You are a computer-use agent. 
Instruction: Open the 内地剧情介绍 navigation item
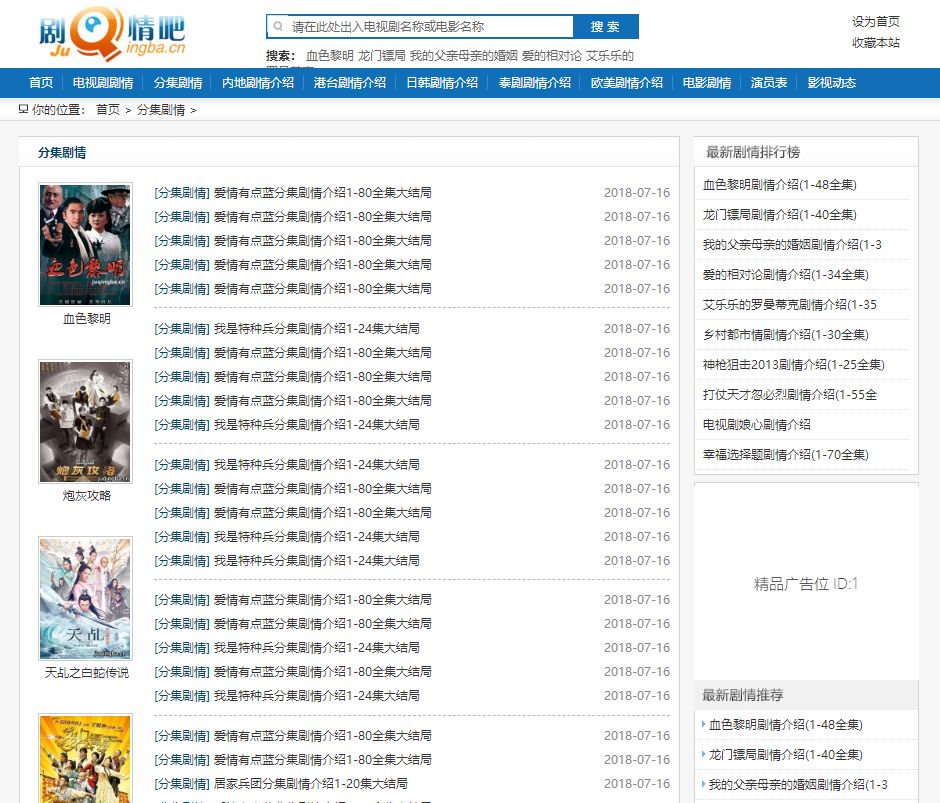[x=258, y=83]
